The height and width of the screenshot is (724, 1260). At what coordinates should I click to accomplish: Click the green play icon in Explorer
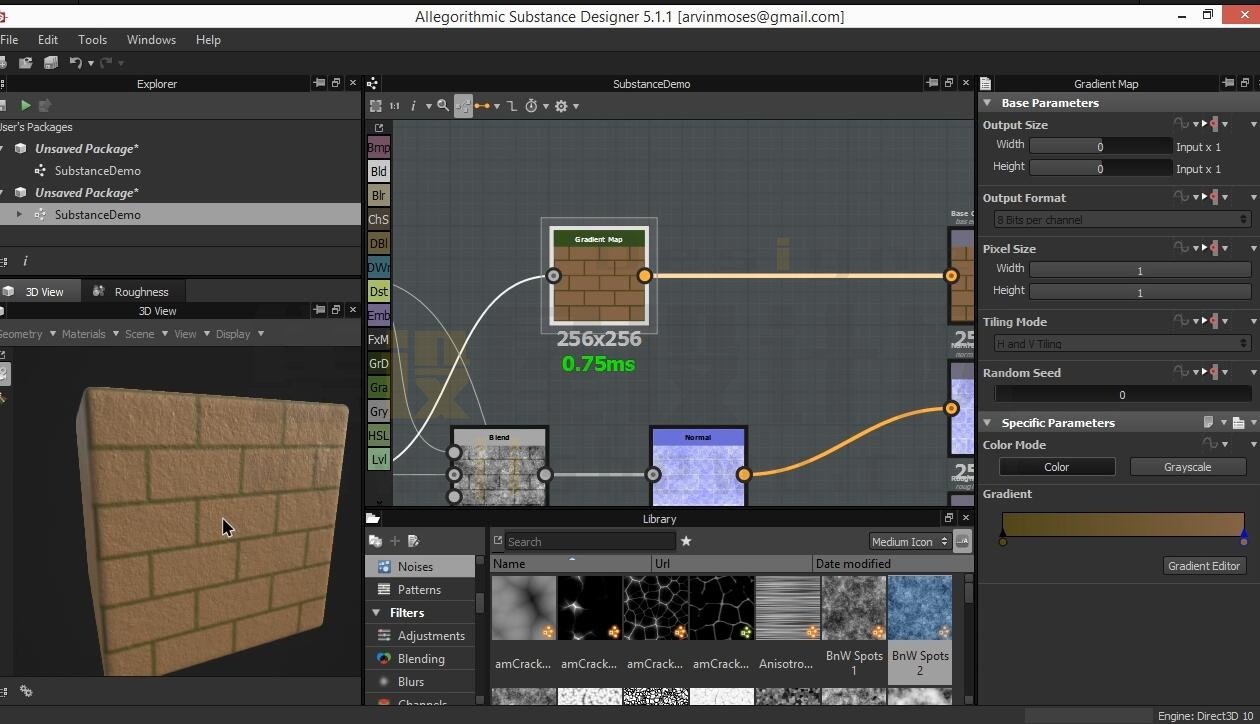click(25, 105)
